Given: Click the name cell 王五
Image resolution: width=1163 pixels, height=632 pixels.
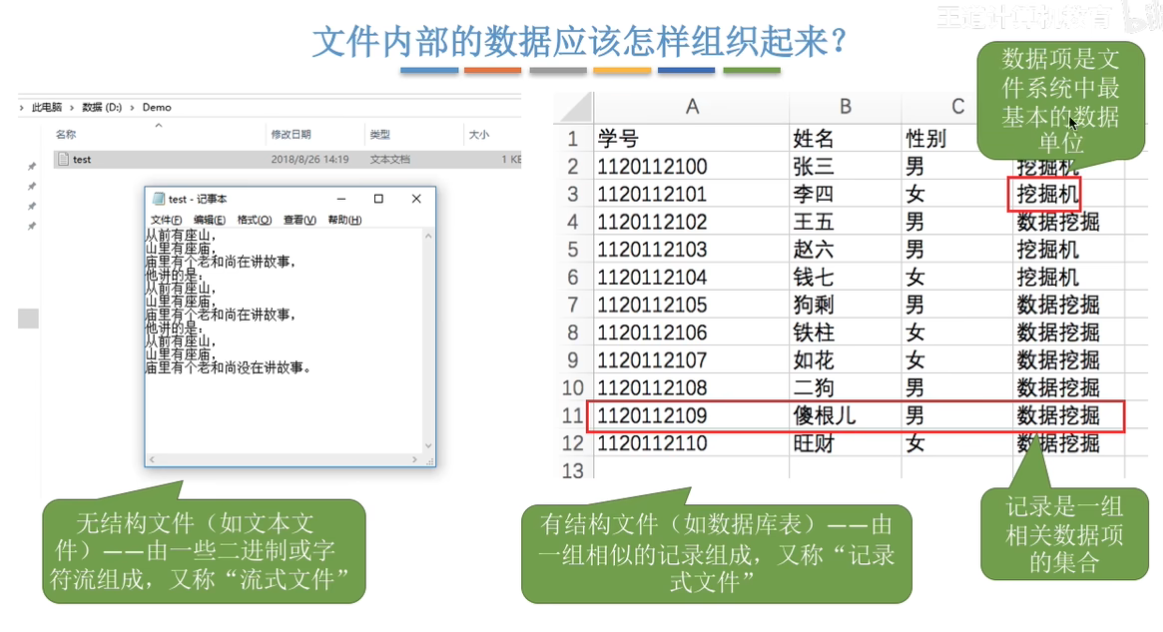Looking at the screenshot, I should pos(846,222).
